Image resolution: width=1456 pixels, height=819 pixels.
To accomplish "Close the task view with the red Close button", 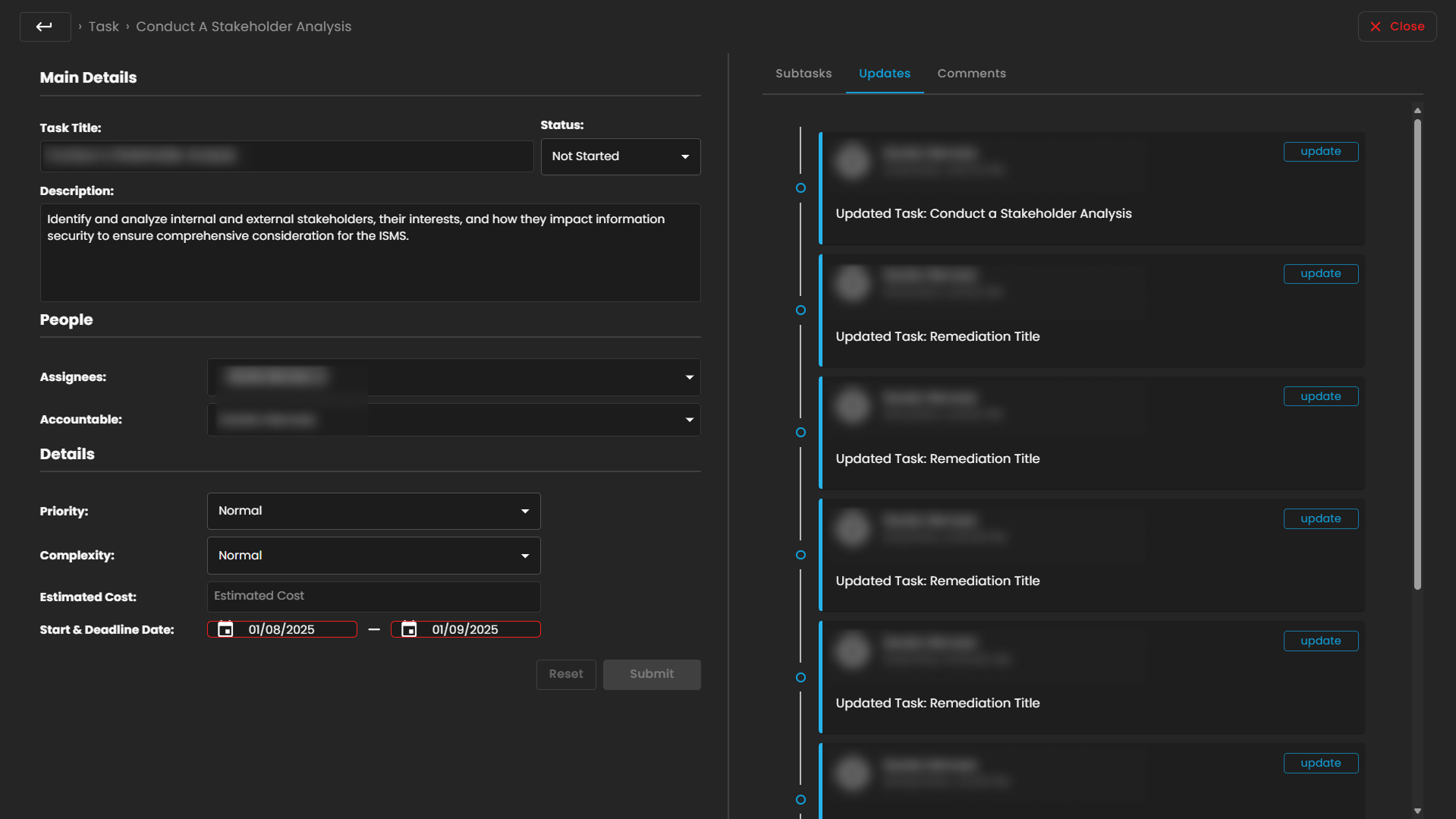I will (1397, 27).
